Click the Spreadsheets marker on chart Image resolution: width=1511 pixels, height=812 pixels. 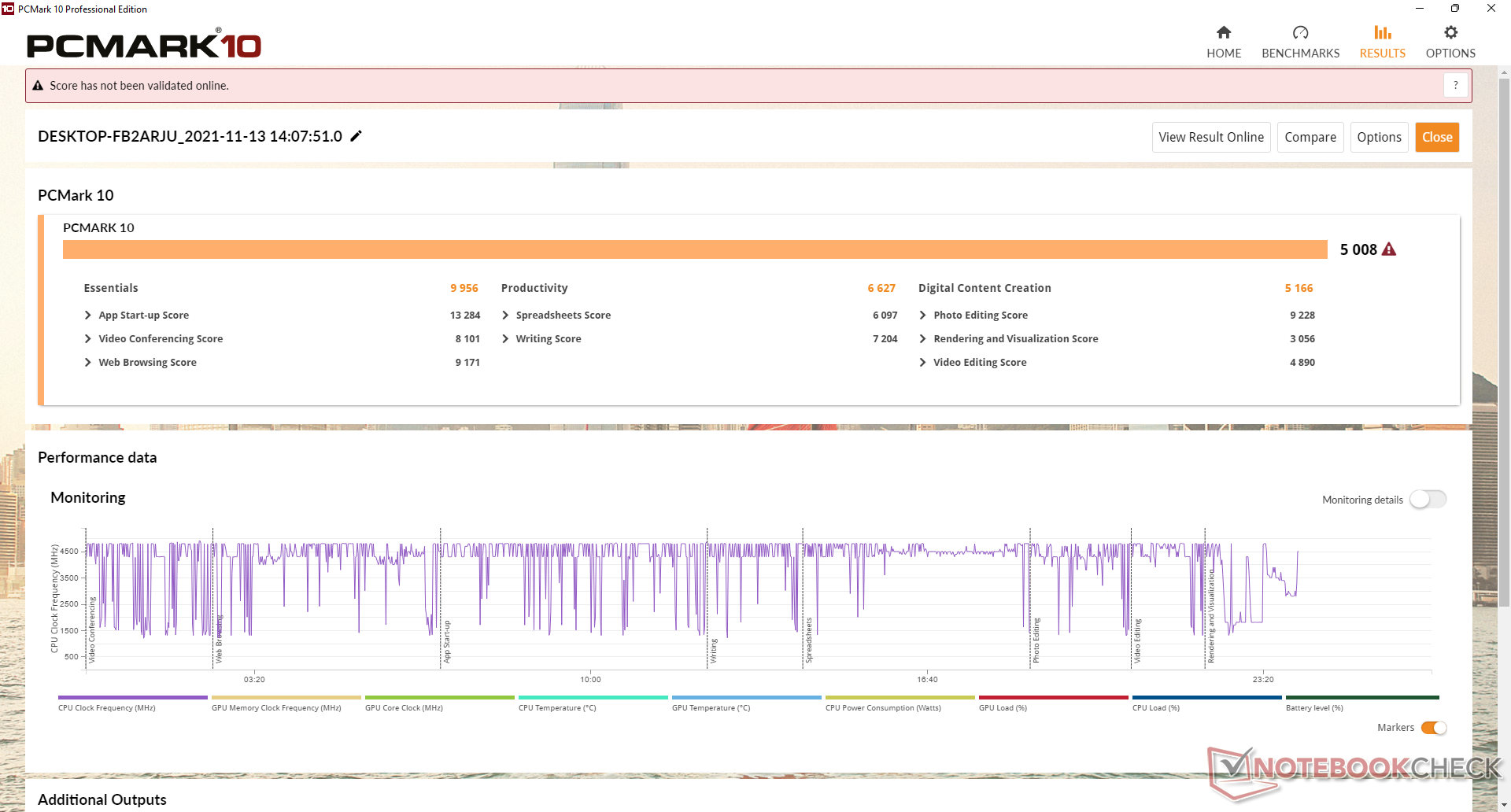[x=808, y=640]
